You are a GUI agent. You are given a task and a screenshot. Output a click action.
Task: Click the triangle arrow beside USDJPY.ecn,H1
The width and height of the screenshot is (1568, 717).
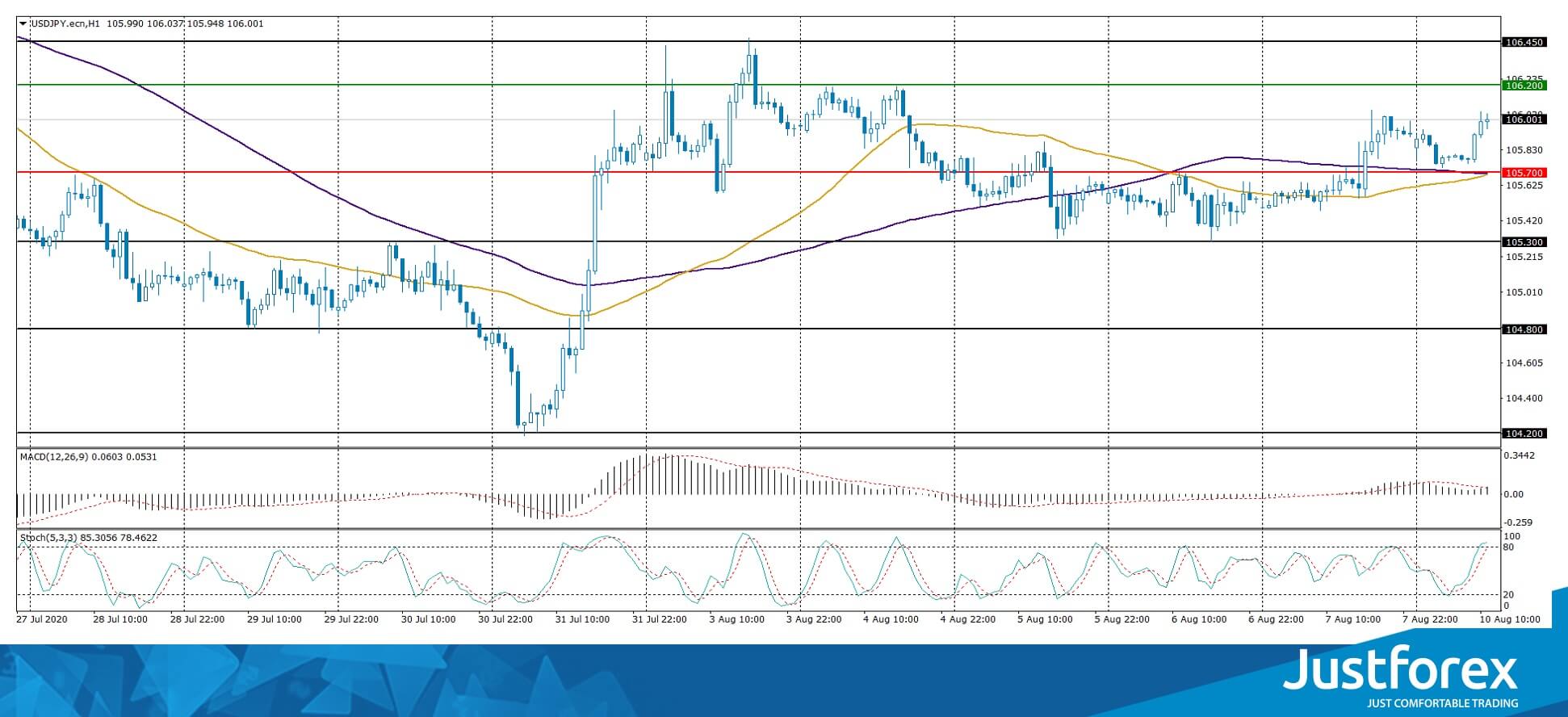pyautogui.click(x=23, y=24)
